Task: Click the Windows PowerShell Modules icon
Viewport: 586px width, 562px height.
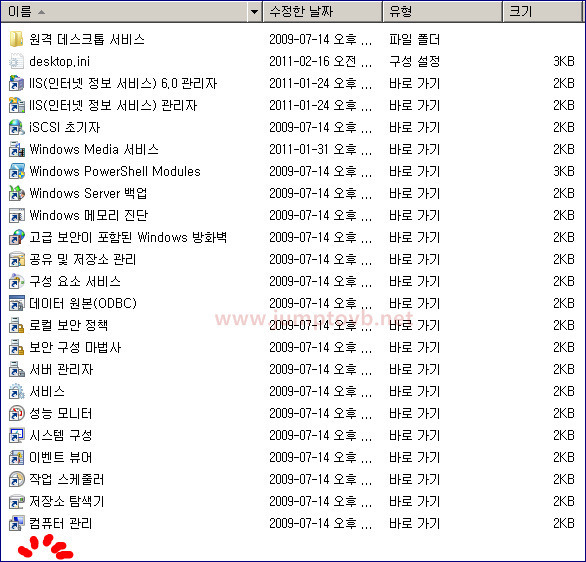Action: point(16,172)
